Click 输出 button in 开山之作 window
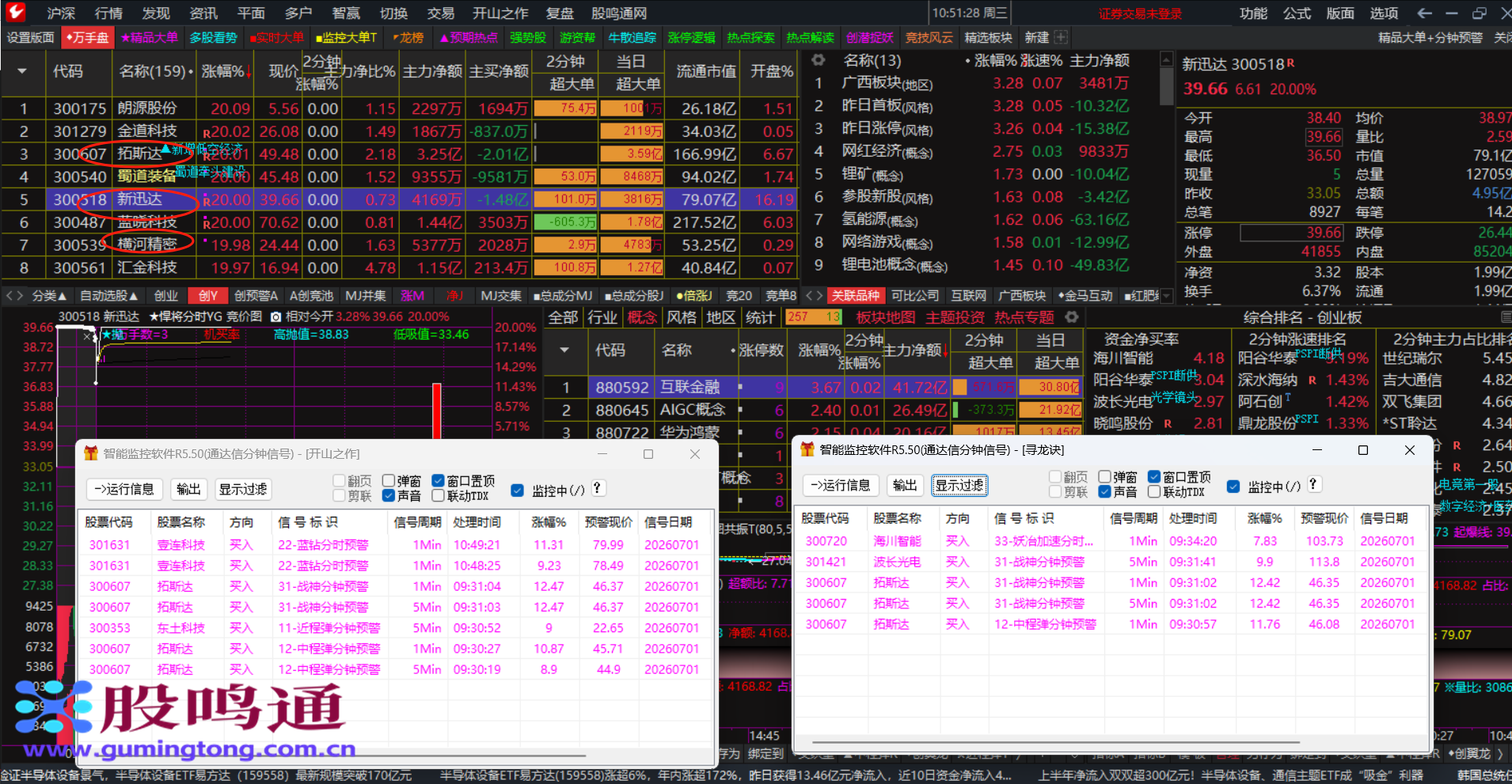The width and height of the screenshot is (1512, 784). pos(188,490)
